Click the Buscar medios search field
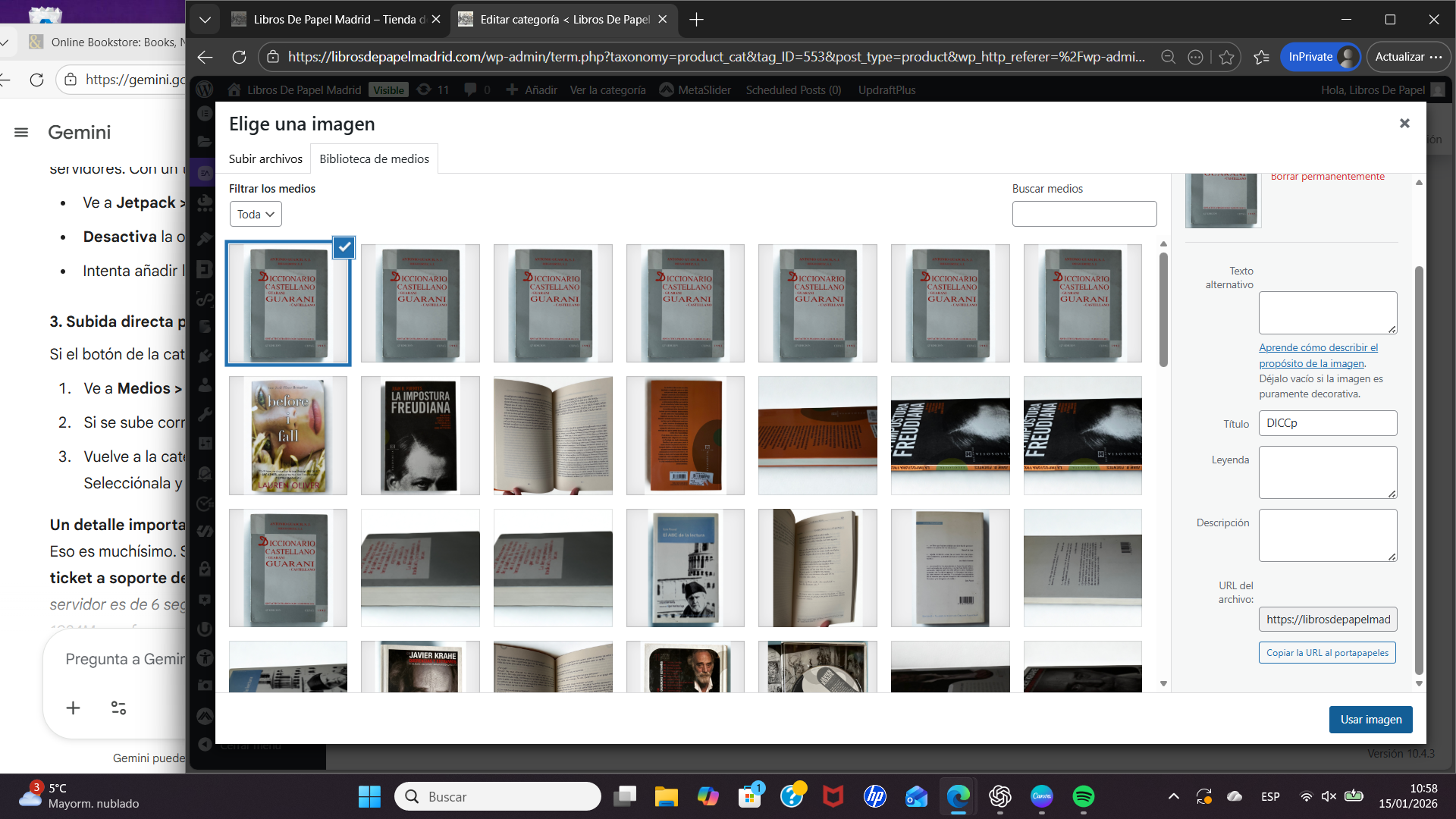 coord(1084,214)
